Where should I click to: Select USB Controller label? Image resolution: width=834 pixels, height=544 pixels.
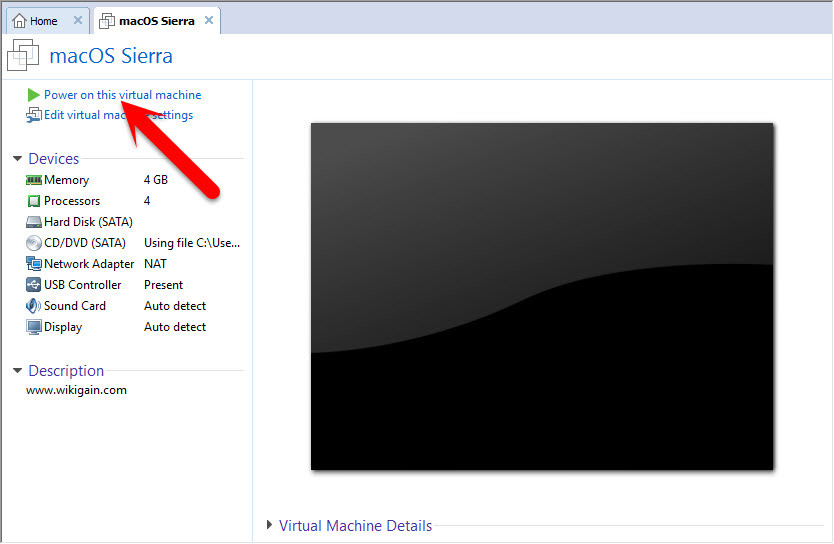pyautogui.click(x=82, y=284)
